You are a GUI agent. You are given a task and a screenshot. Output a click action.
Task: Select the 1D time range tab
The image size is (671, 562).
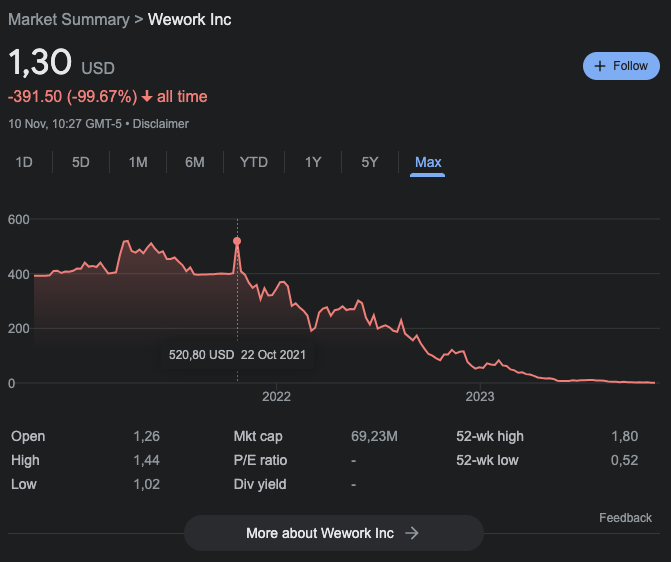24,162
